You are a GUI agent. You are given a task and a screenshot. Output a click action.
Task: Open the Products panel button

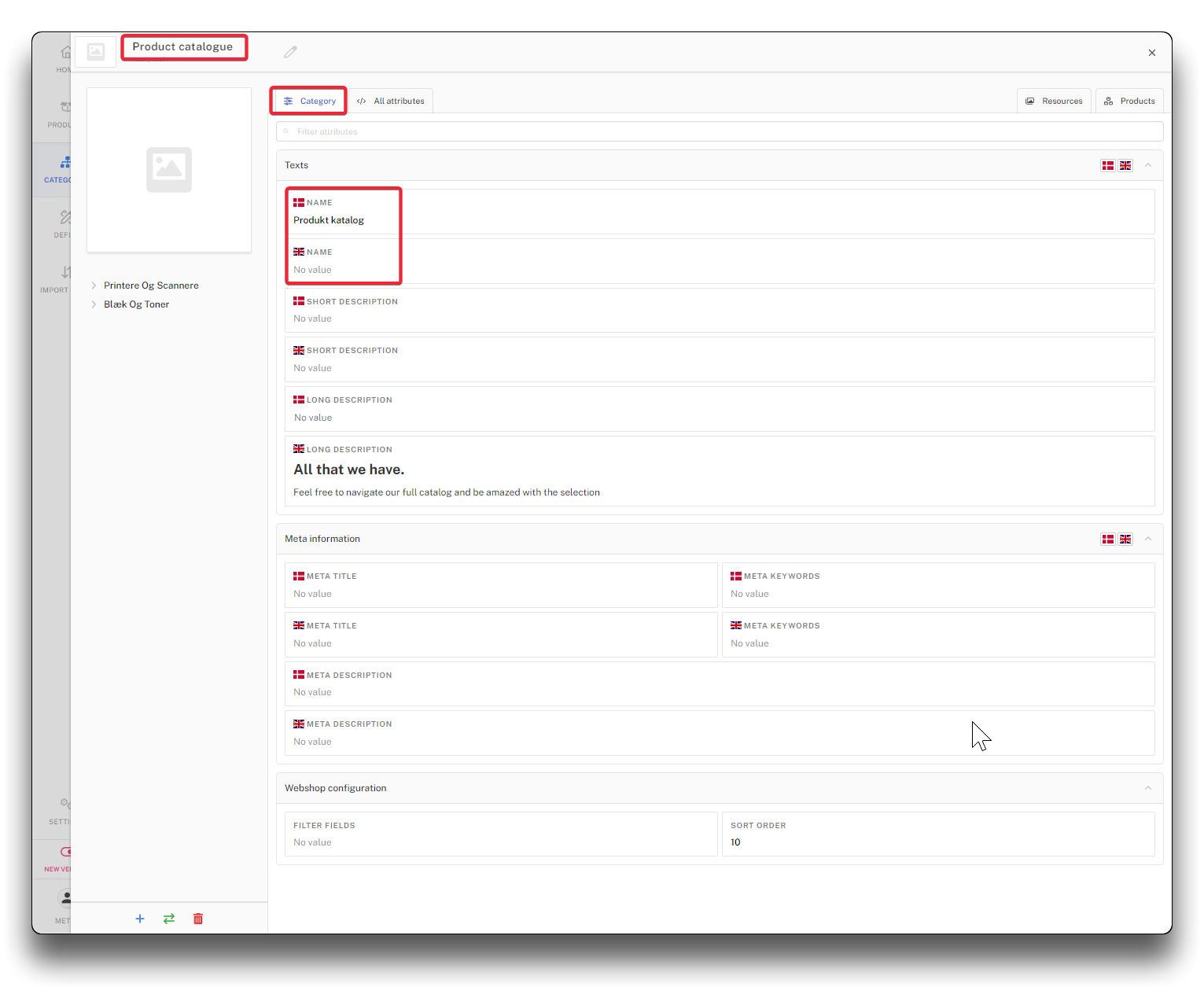pyautogui.click(x=1129, y=101)
